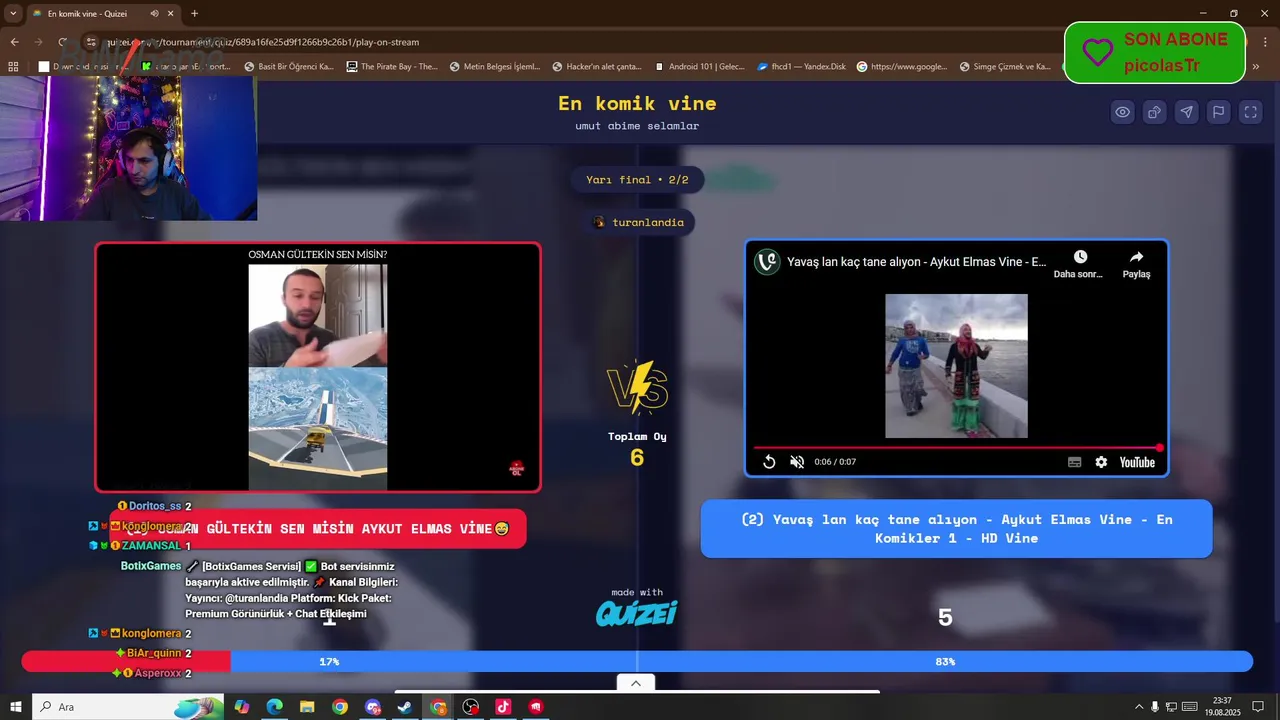The image size is (1280, 720).
Task: Vote for option (2) Yavaş lan kaç tane alıyon
Action: (956, 529)
